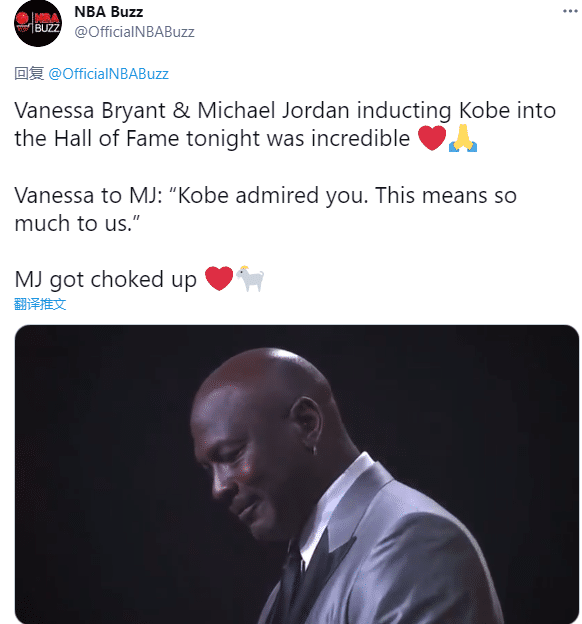Open the blue @OfficialNBABuzz reply-to mention
This screenshot has width=582, height=624.
point(108,74)
